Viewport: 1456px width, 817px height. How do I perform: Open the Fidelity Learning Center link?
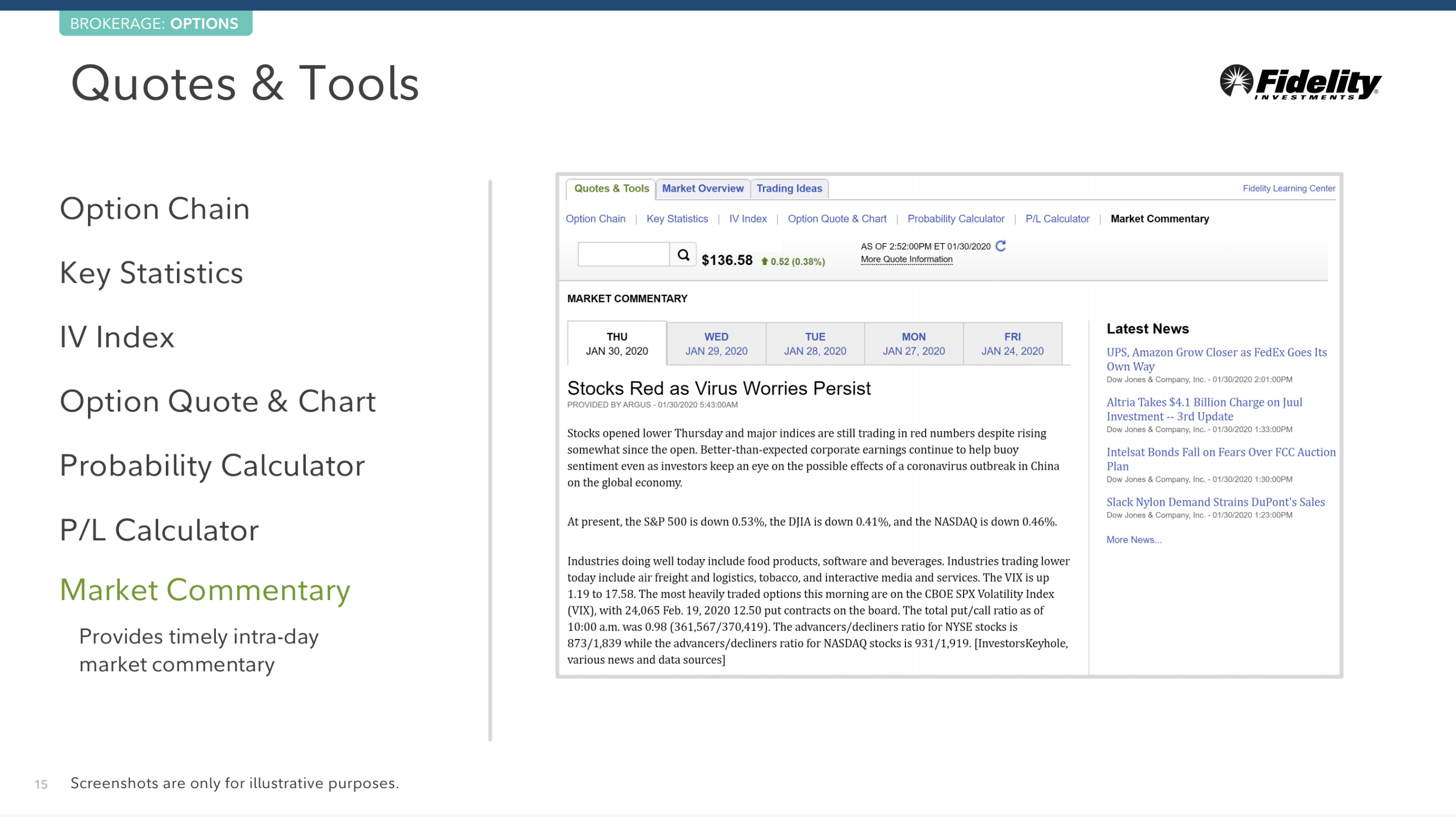coord(1288,188)
